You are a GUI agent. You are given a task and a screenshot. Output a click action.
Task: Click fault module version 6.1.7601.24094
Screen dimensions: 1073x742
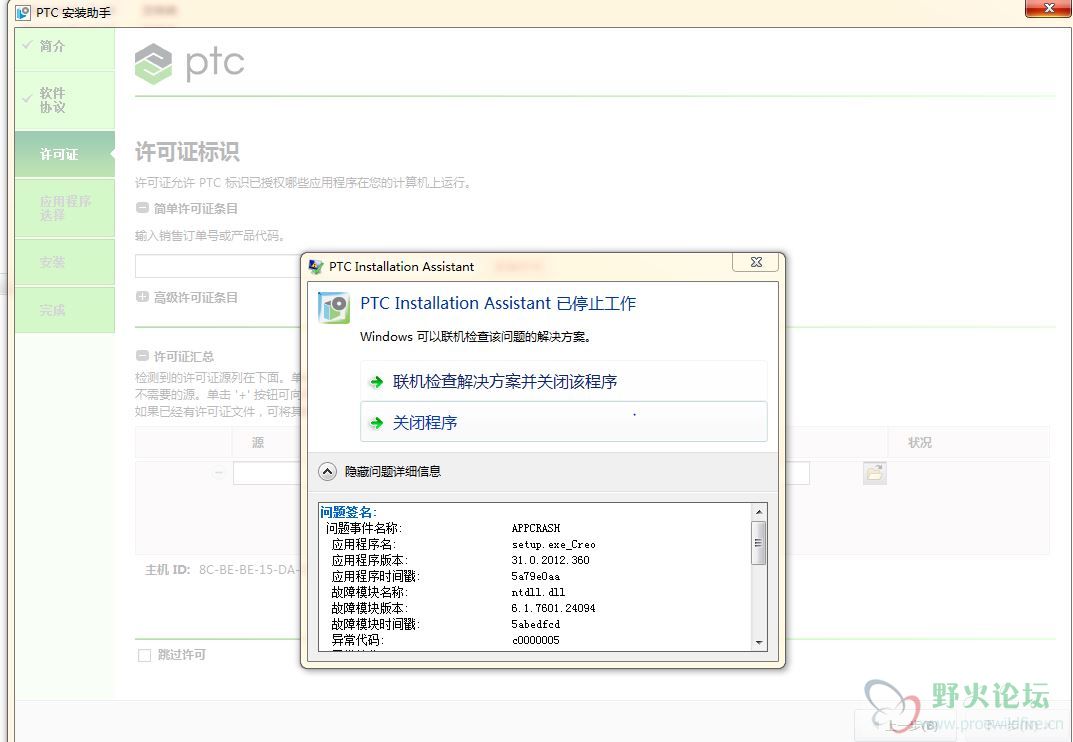(554, 609)
